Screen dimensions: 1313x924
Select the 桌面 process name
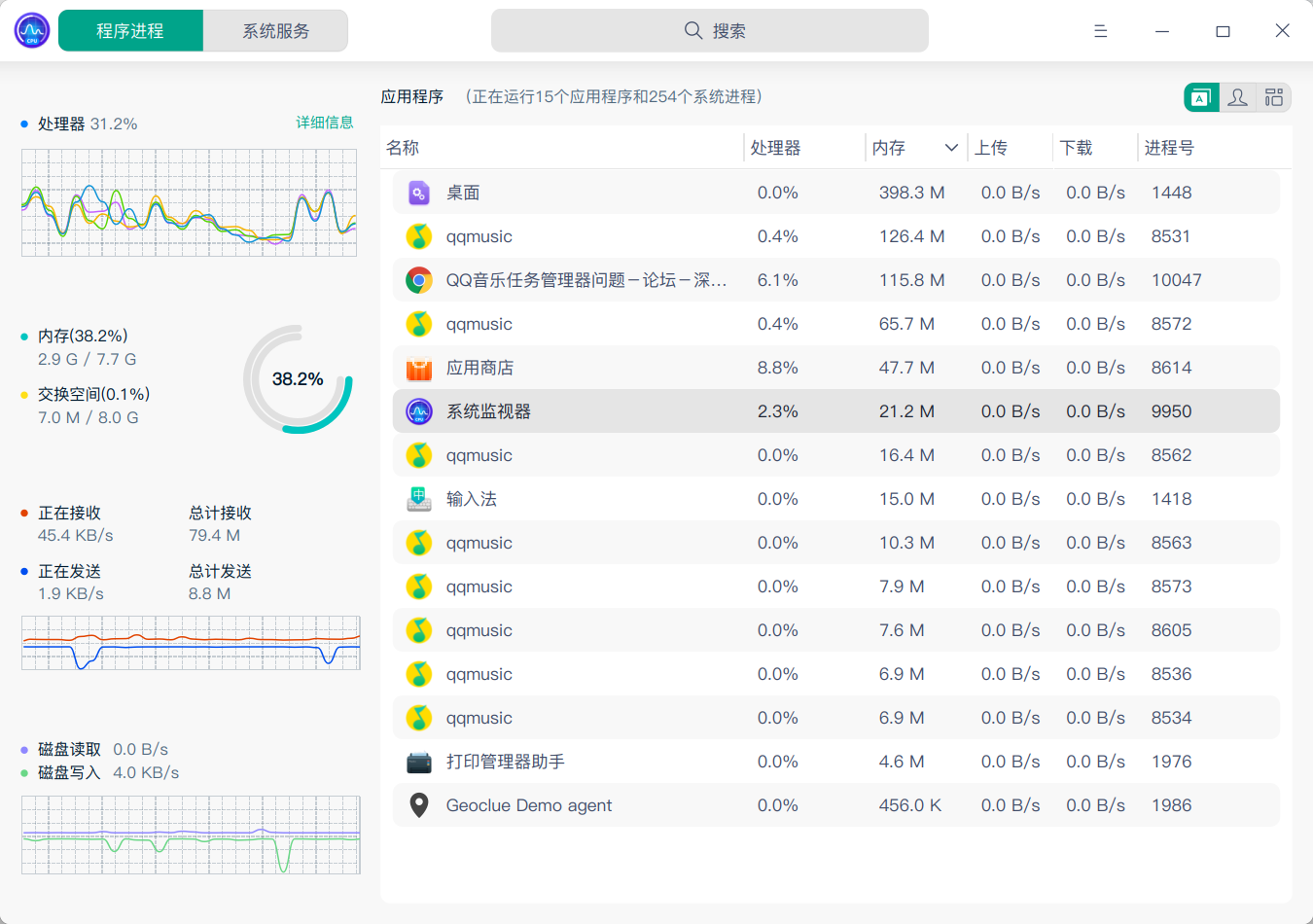[463, 193]
